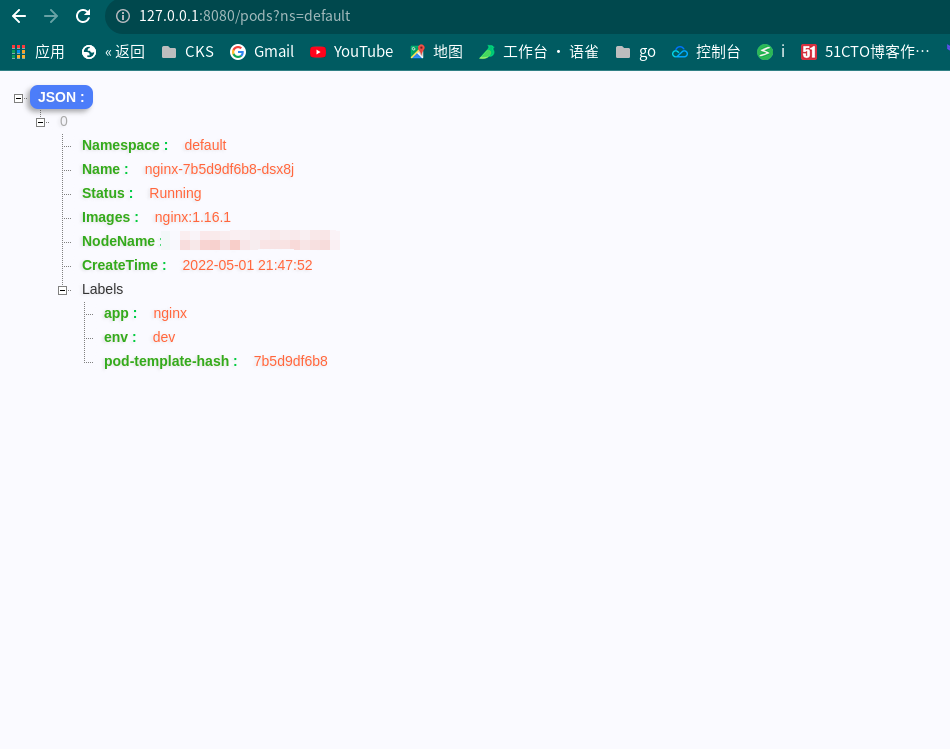This screenshot has height=749, width=950.
Task: Open the Maps 地图 bookmark
Action: click(x=436, y=52)
